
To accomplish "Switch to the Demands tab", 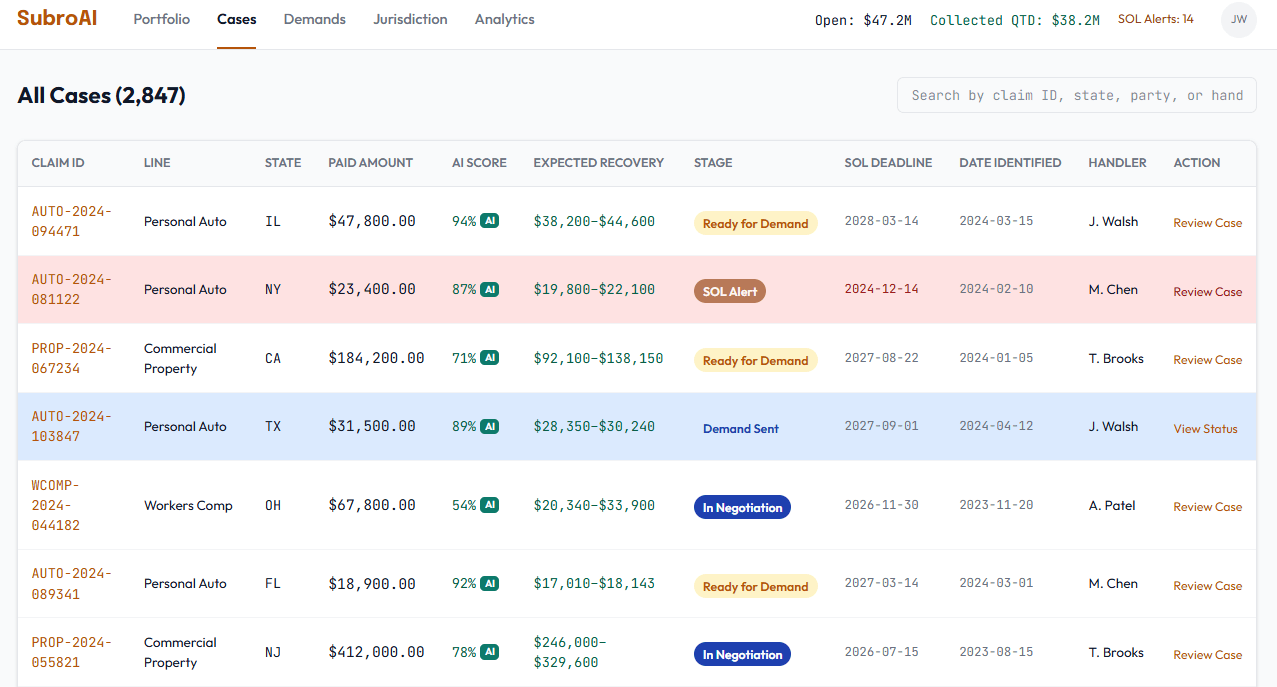I will point(315,19).
